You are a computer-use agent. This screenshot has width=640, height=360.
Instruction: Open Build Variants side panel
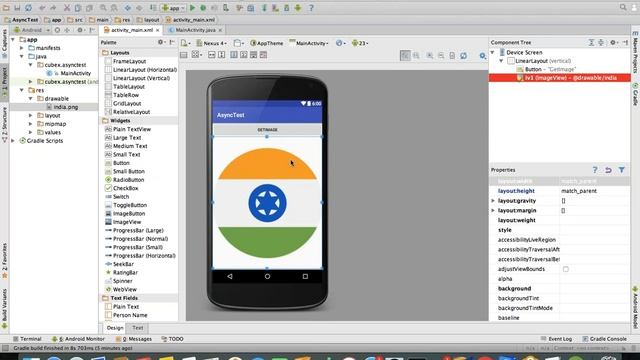(4, 309)
